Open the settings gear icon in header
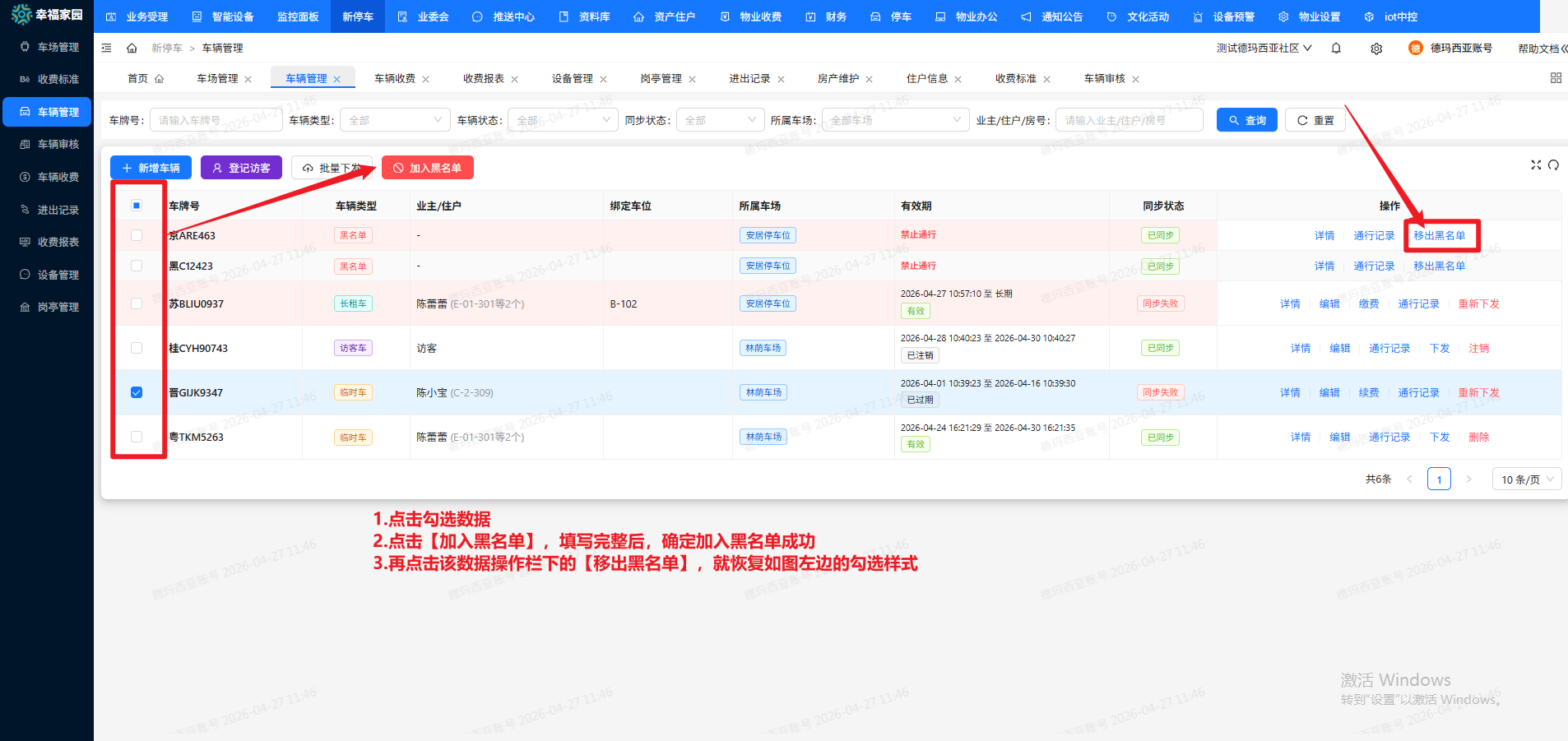This screenshot has width=1568, height=741. click(1376, 49)
